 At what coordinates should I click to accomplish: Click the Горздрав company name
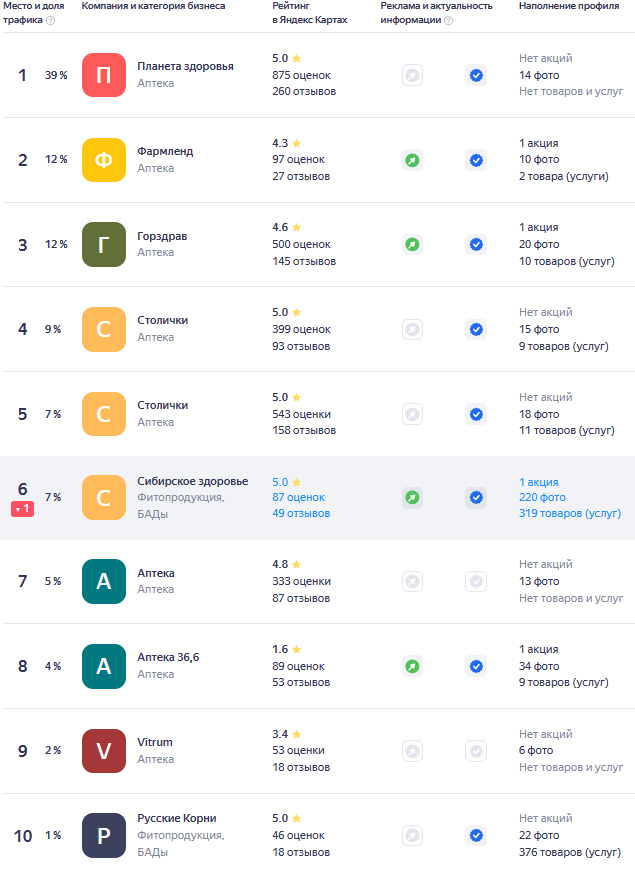click(162, 236)
